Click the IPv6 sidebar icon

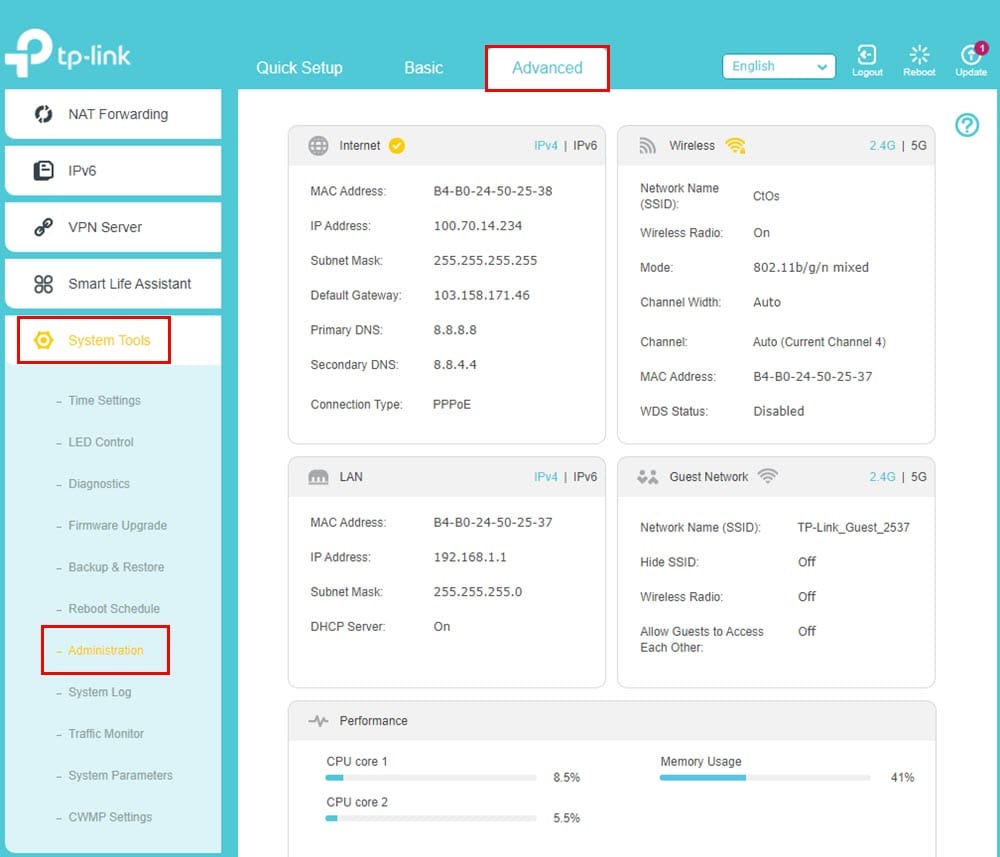(43, 170)
